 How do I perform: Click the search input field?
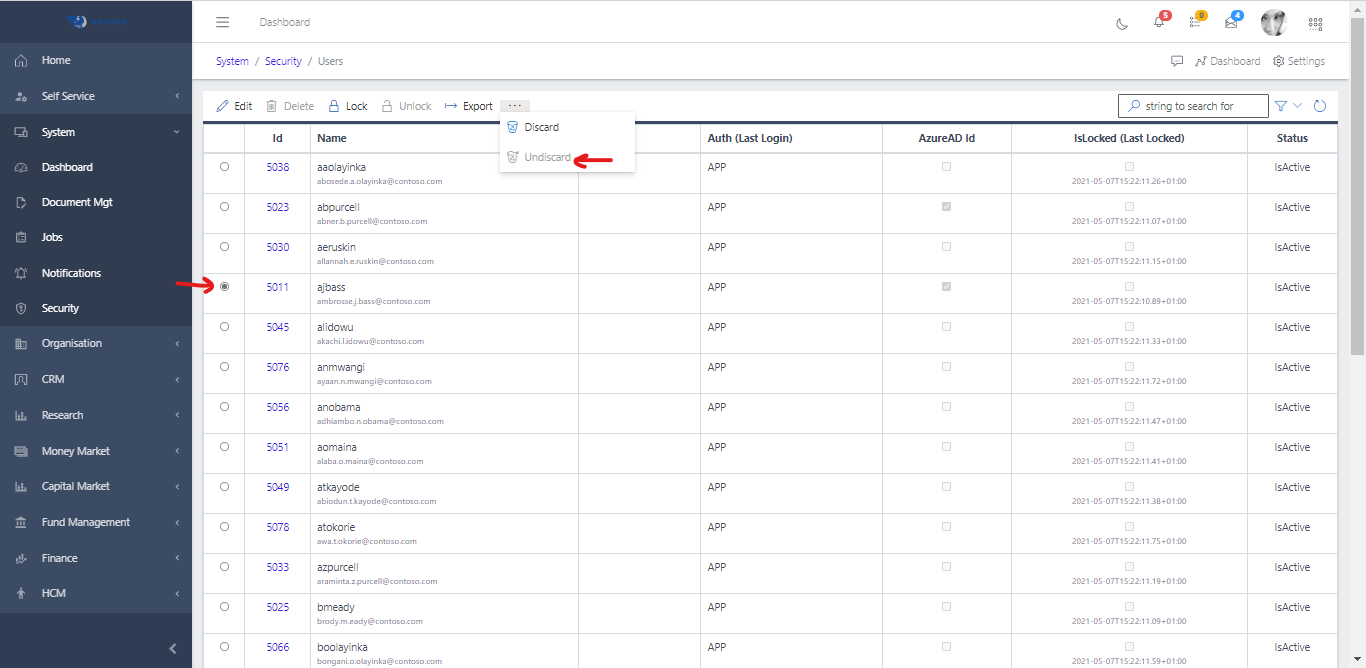1200,106
